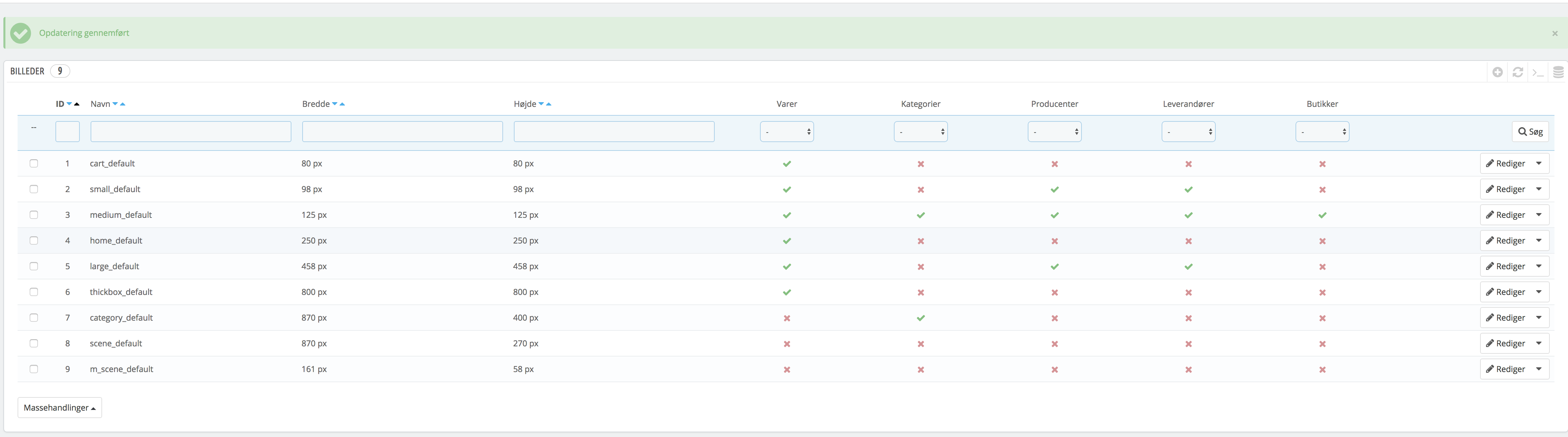Sort ID column descending arrow
Viewport: 1568px width, 437px height.
click(x=69, y=104)
